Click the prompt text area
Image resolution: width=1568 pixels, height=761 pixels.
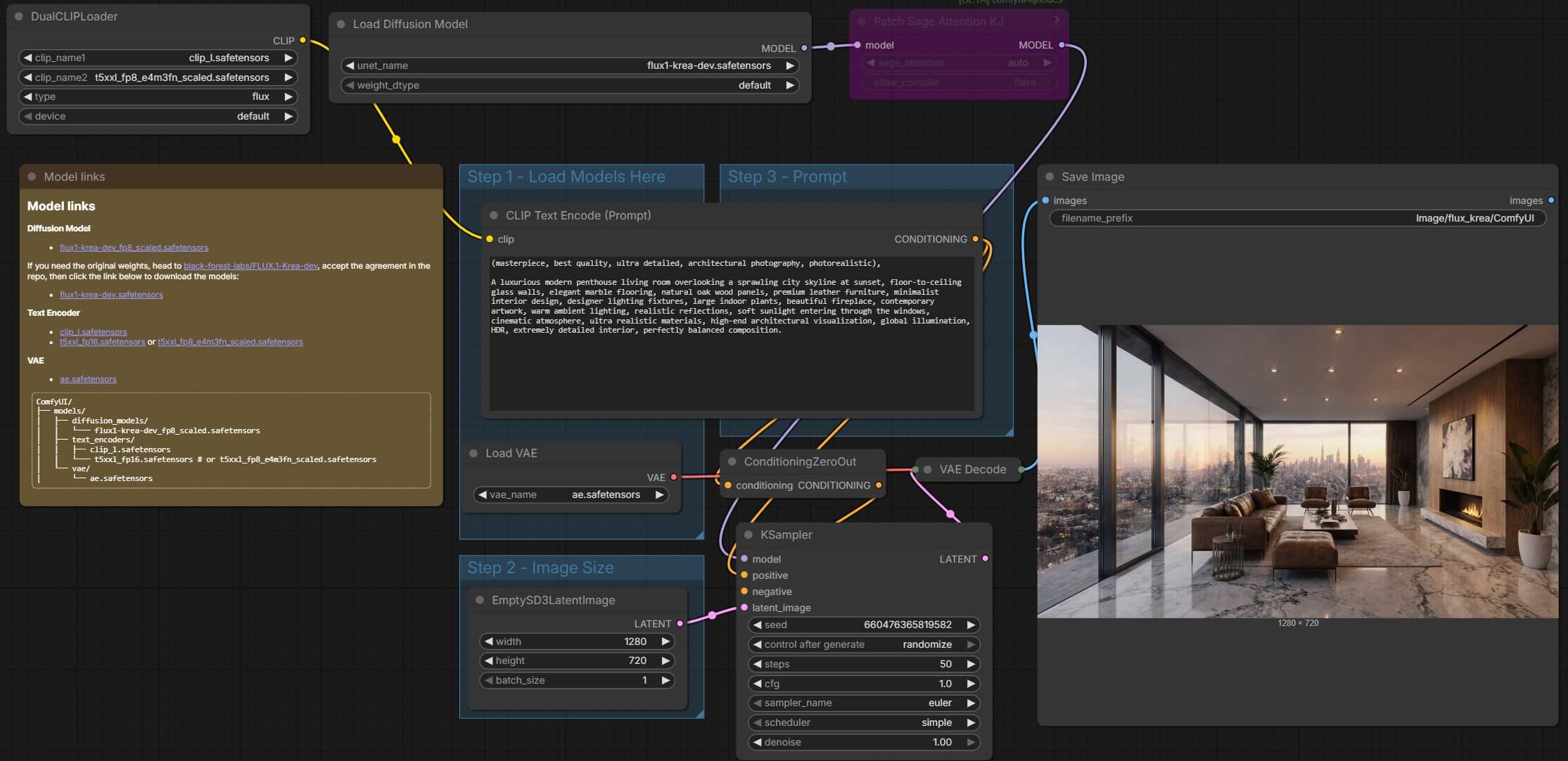tap(732, 333)
